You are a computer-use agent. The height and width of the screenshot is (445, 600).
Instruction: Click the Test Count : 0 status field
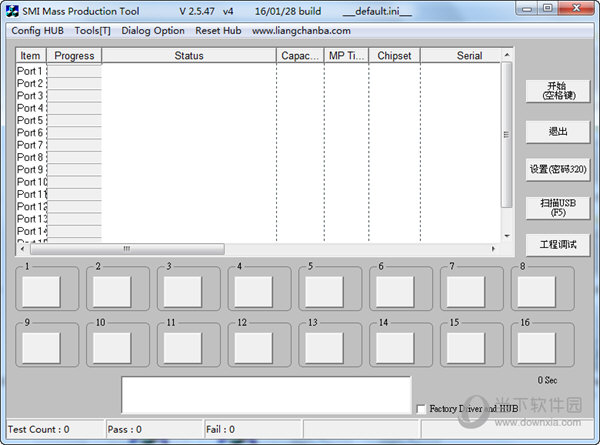pyautogui.click(x=55, y=429)
